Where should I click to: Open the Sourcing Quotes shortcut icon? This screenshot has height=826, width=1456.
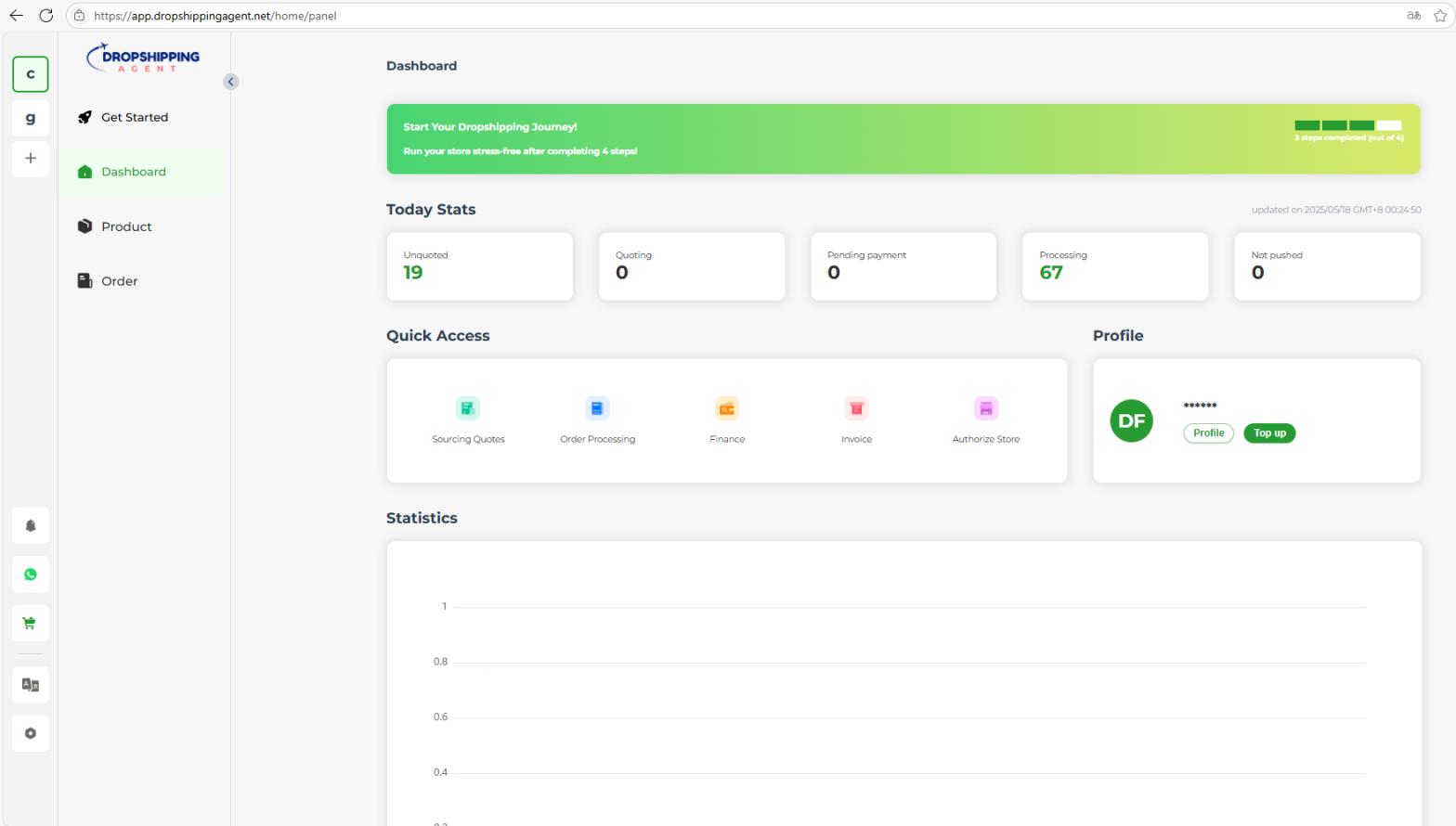(x=467, y=408)
